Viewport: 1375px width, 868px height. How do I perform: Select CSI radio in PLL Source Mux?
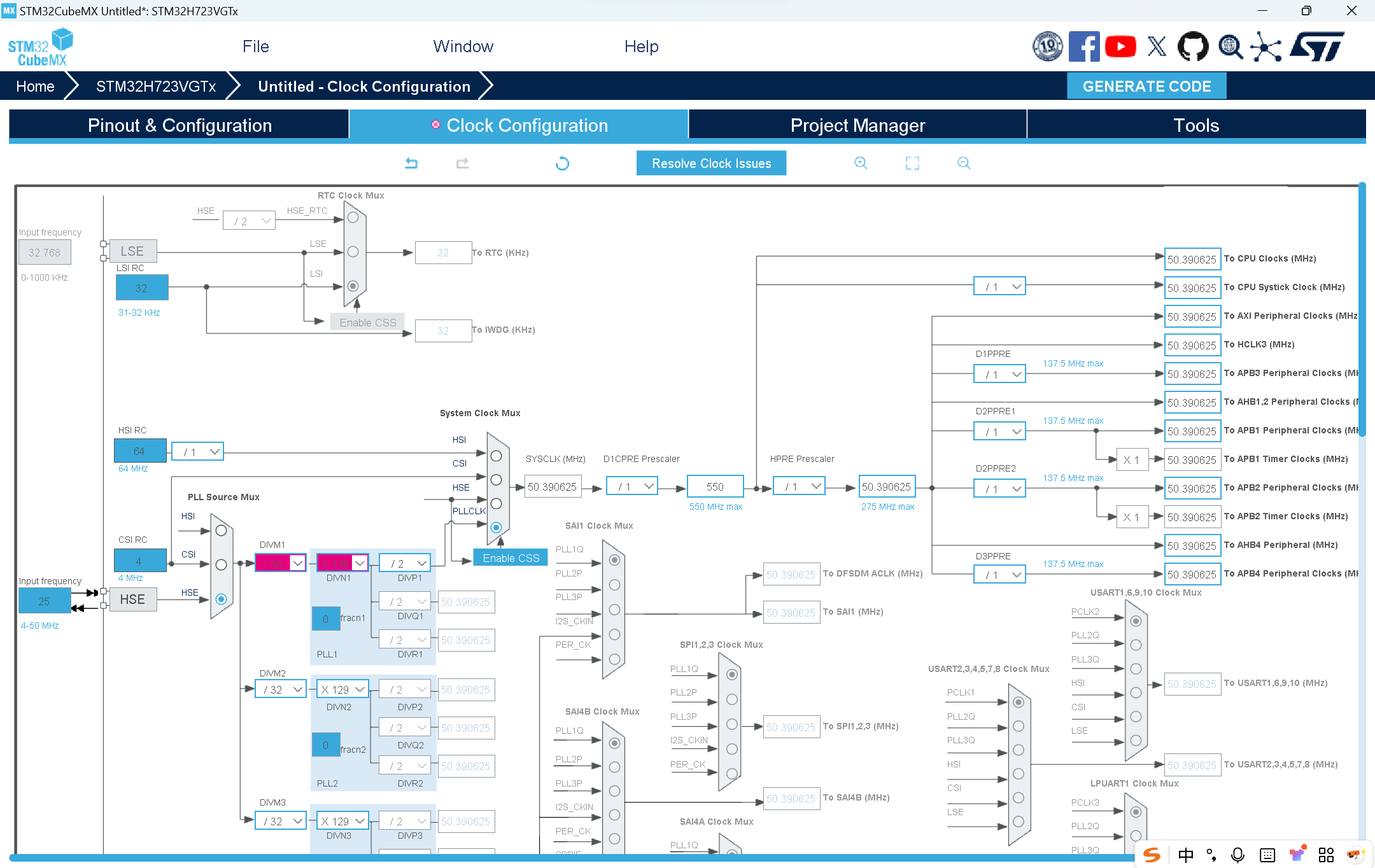point(221,564)
